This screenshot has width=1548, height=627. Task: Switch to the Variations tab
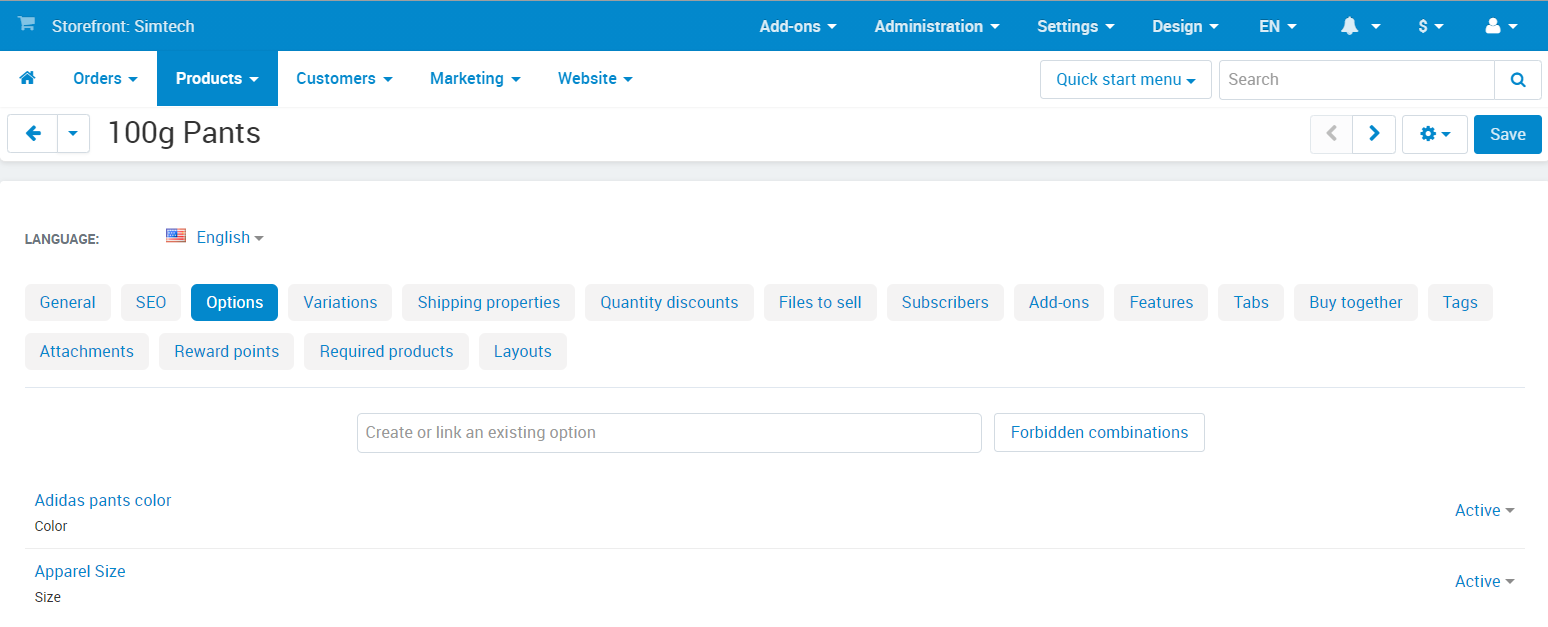coord(340,302)
